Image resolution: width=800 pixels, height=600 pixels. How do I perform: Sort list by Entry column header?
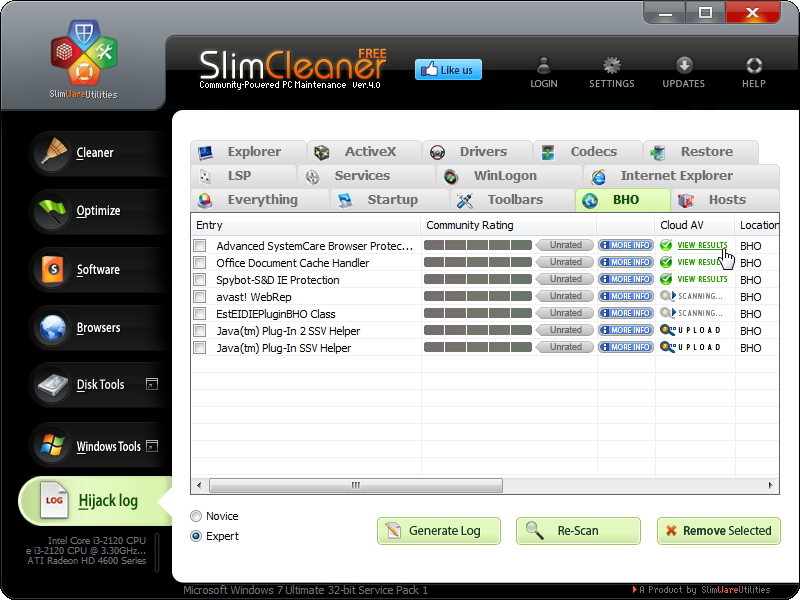[x=306, y=225]
